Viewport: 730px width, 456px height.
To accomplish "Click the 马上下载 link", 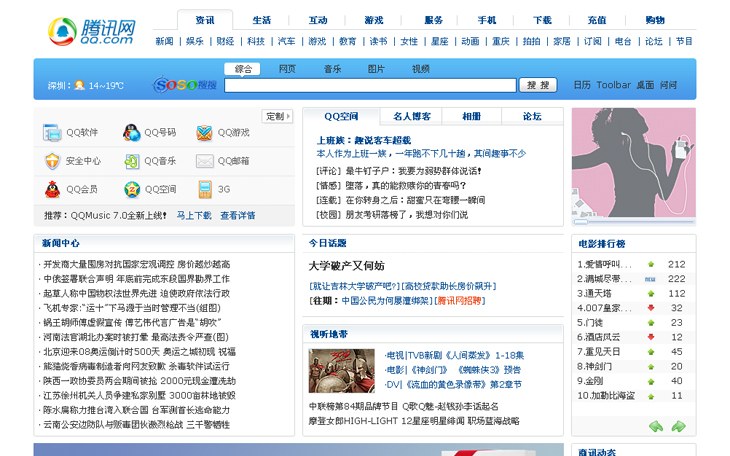I will click(x=194, y=215).
